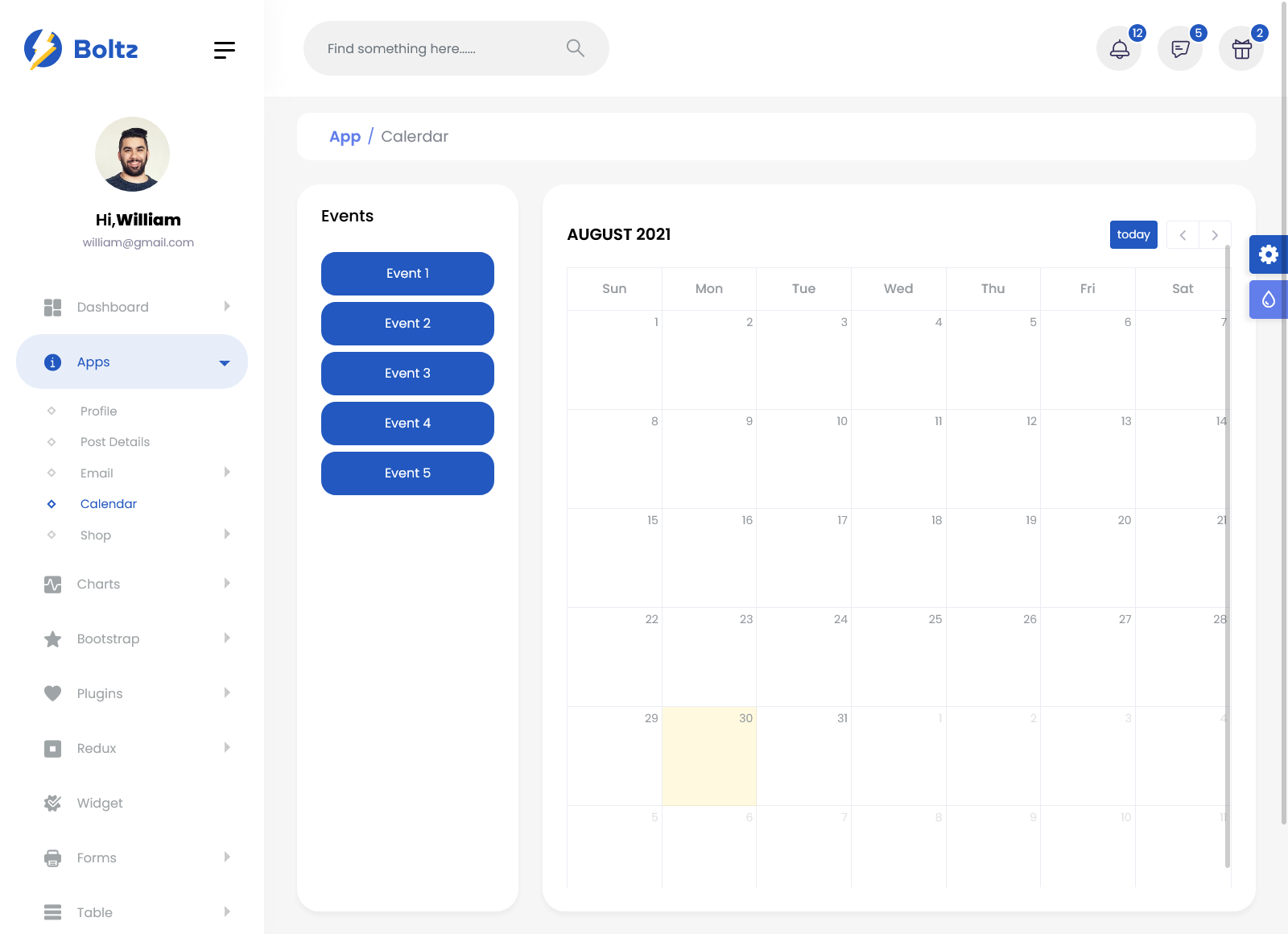This screenshot has width=1288, height=934.
Task: Click the Forms printer icon
Action: 52,858
